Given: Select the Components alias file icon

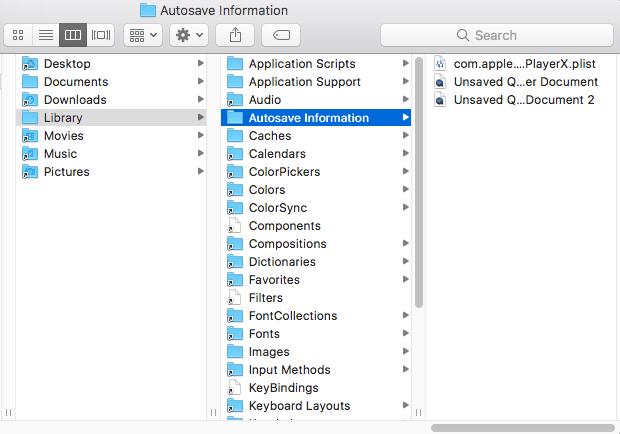Looking at the screenshot, I should pos(234,226).
